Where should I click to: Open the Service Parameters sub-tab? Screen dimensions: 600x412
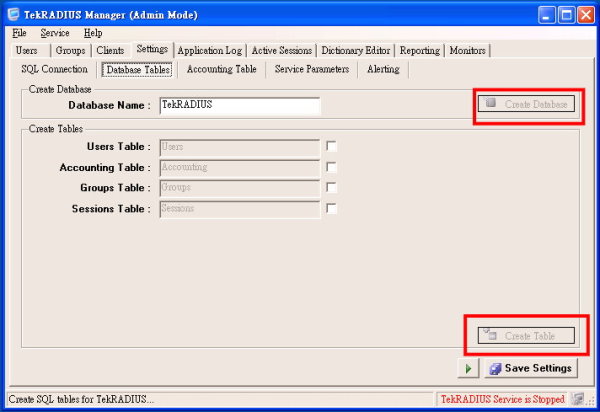click(x=312, y=69)
